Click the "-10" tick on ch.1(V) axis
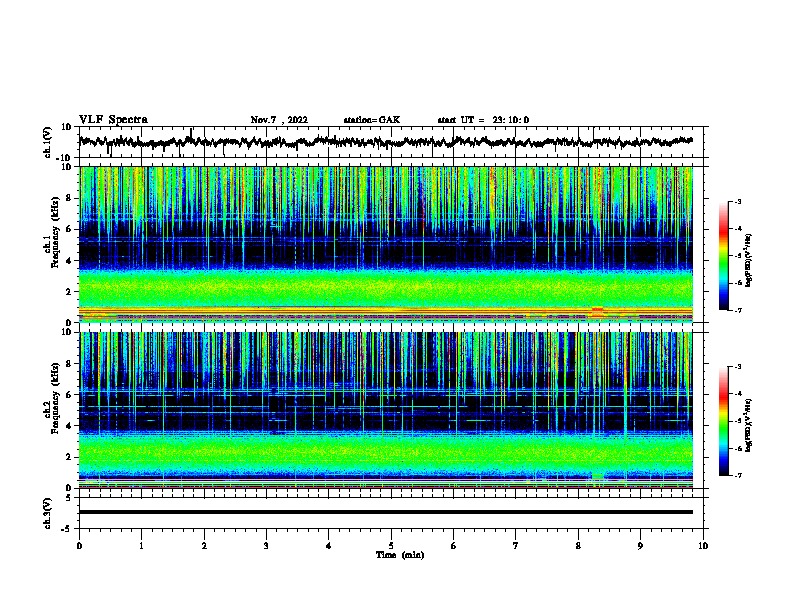This screenshot has width=792, height=612. [65, 158]
